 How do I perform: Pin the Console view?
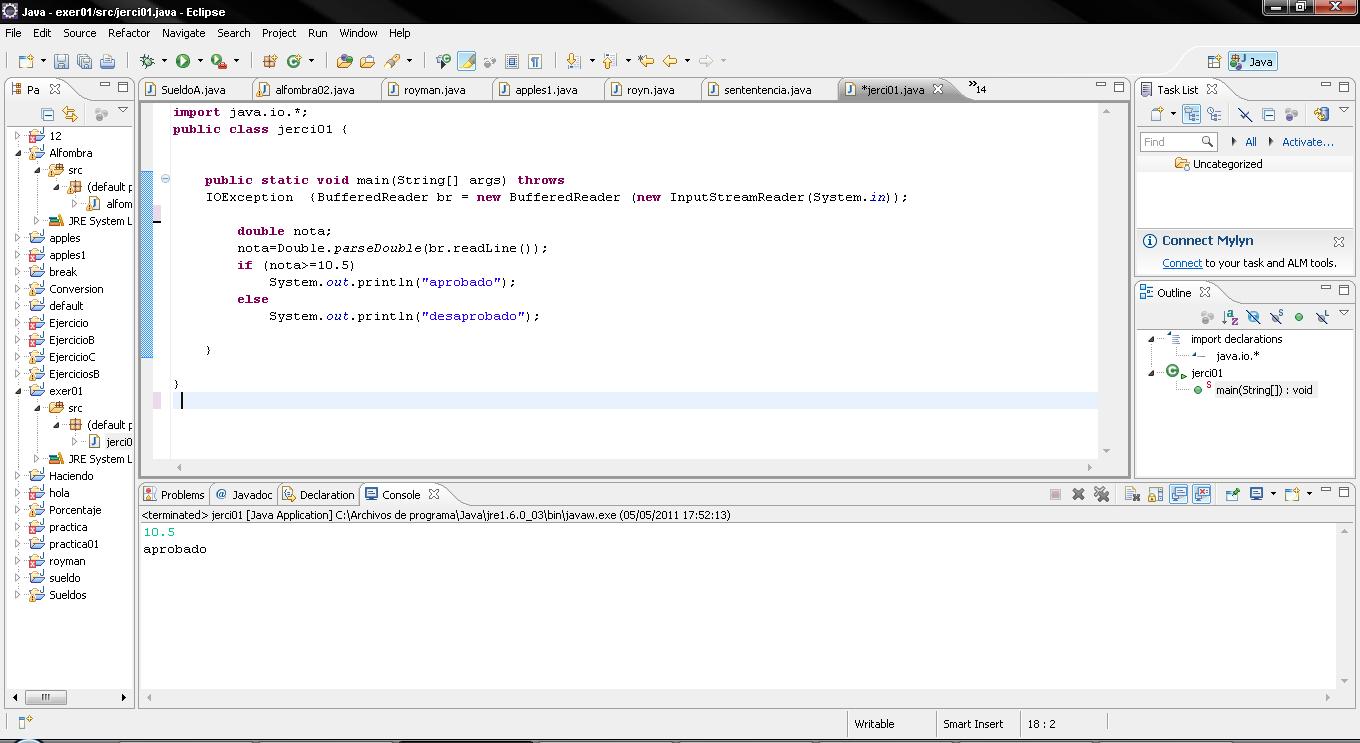(x=1232, y=494)
